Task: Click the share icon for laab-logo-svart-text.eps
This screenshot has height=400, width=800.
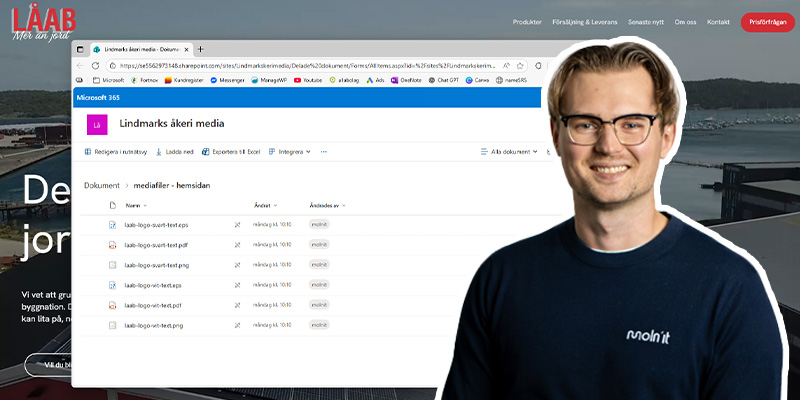Action: tap(237, 224)
